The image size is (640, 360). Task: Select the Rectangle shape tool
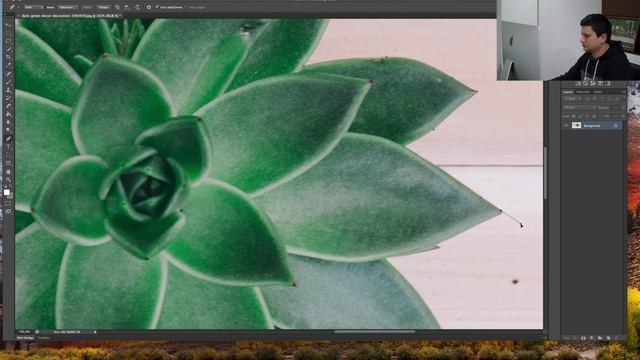(8, 163)
